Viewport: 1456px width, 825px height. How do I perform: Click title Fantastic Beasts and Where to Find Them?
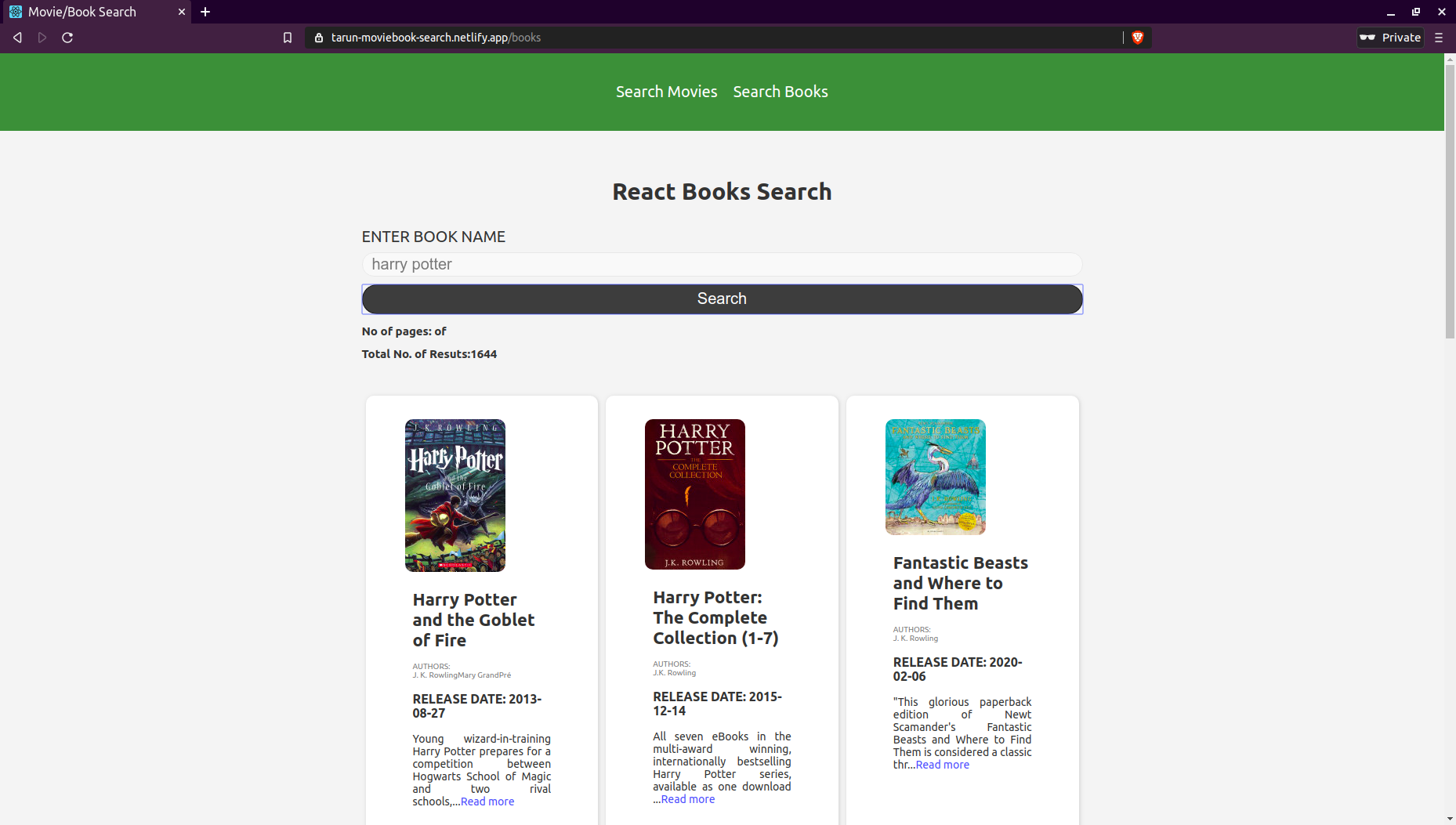pyautogui.click(x=961, y=583)
